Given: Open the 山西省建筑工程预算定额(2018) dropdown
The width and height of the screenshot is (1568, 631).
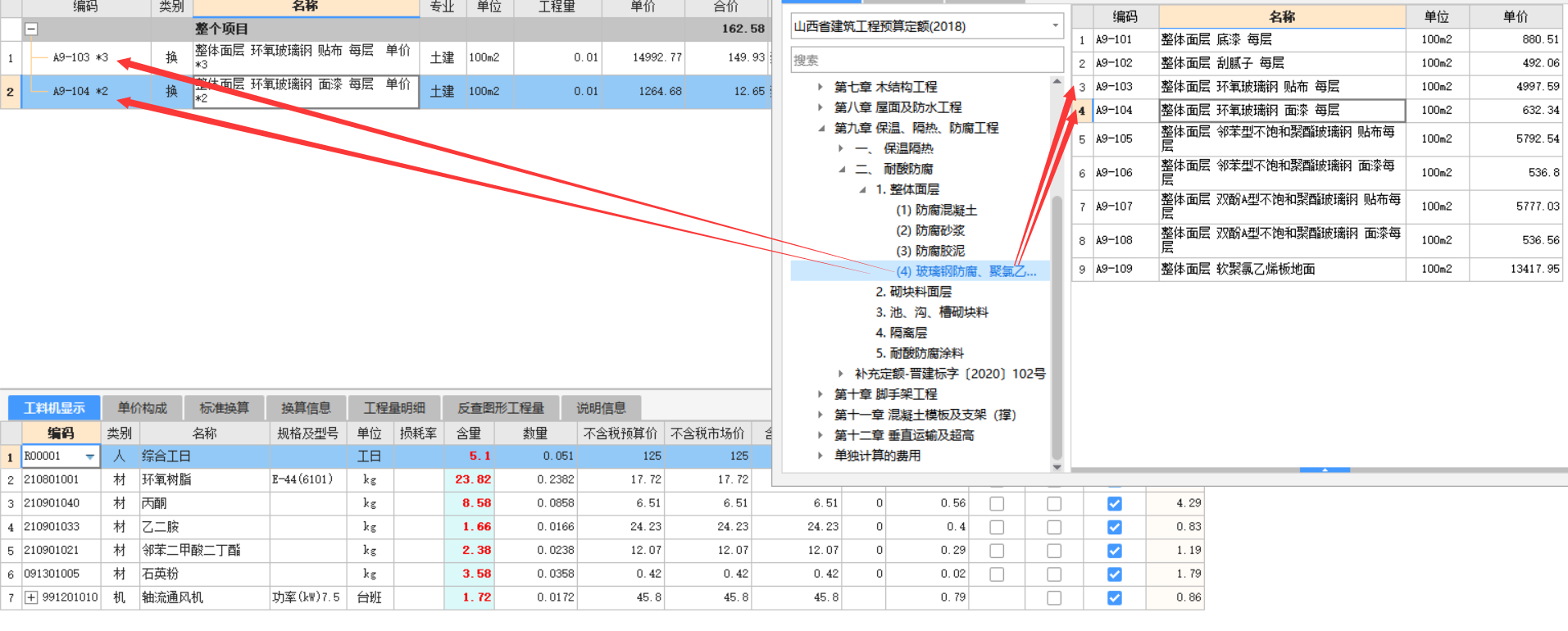Looking at the screenshot, I should click(1055, 26).
